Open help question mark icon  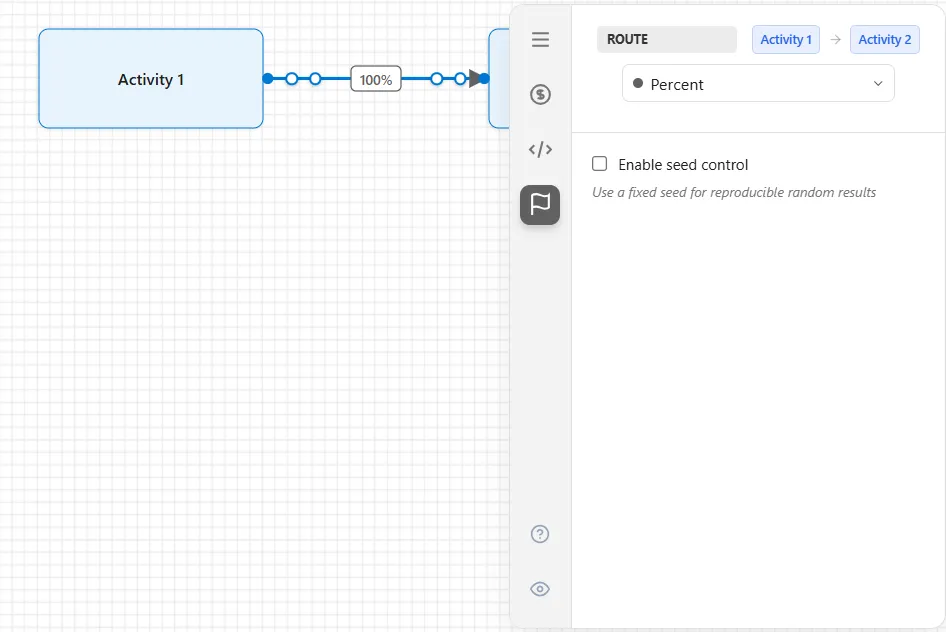point(540,534)
